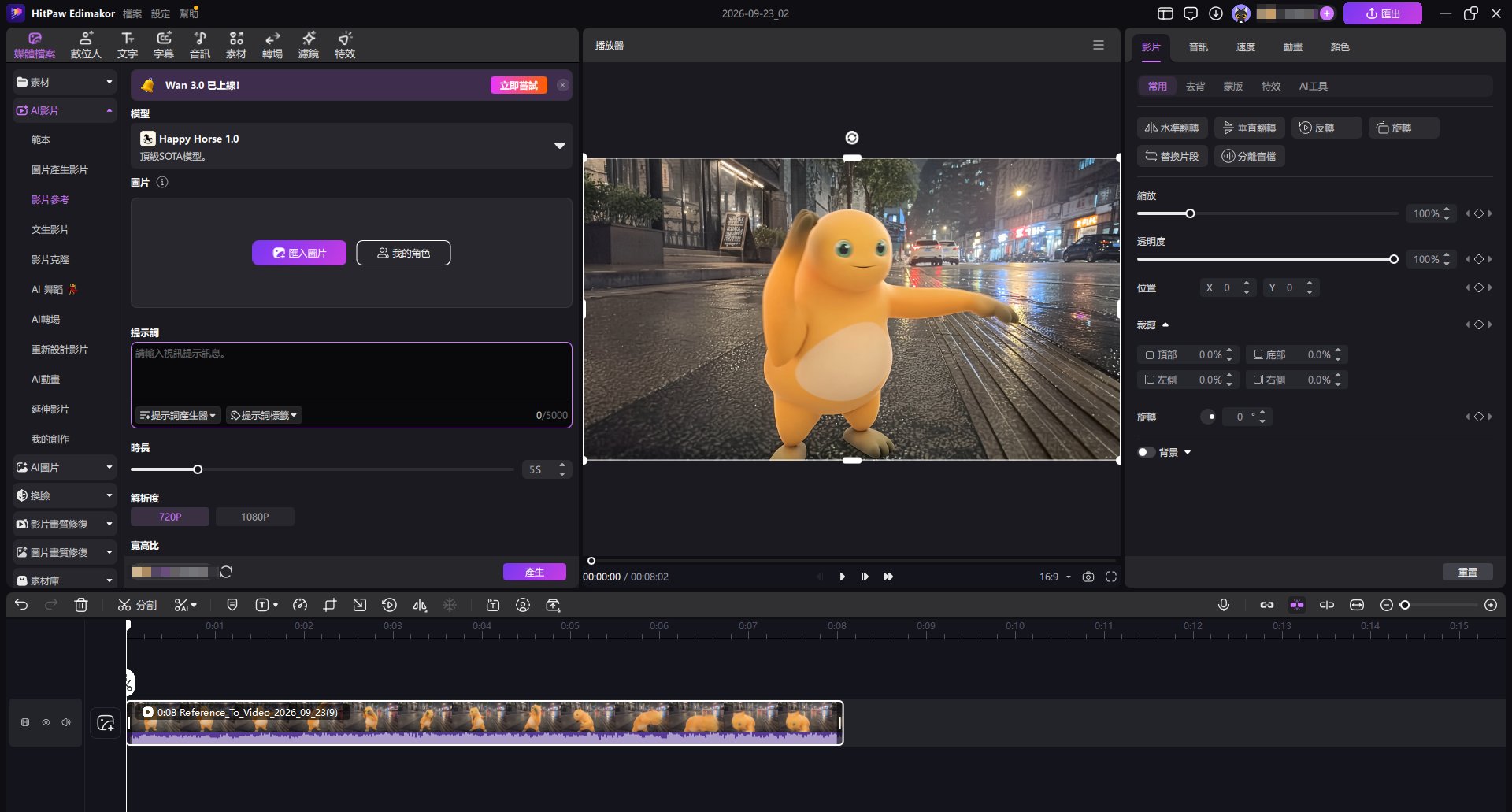Image resolution: width=1512 pixels, height=812 pixels.
Task: Add media to the timeline track icon
Action: (x=106, y=722)
